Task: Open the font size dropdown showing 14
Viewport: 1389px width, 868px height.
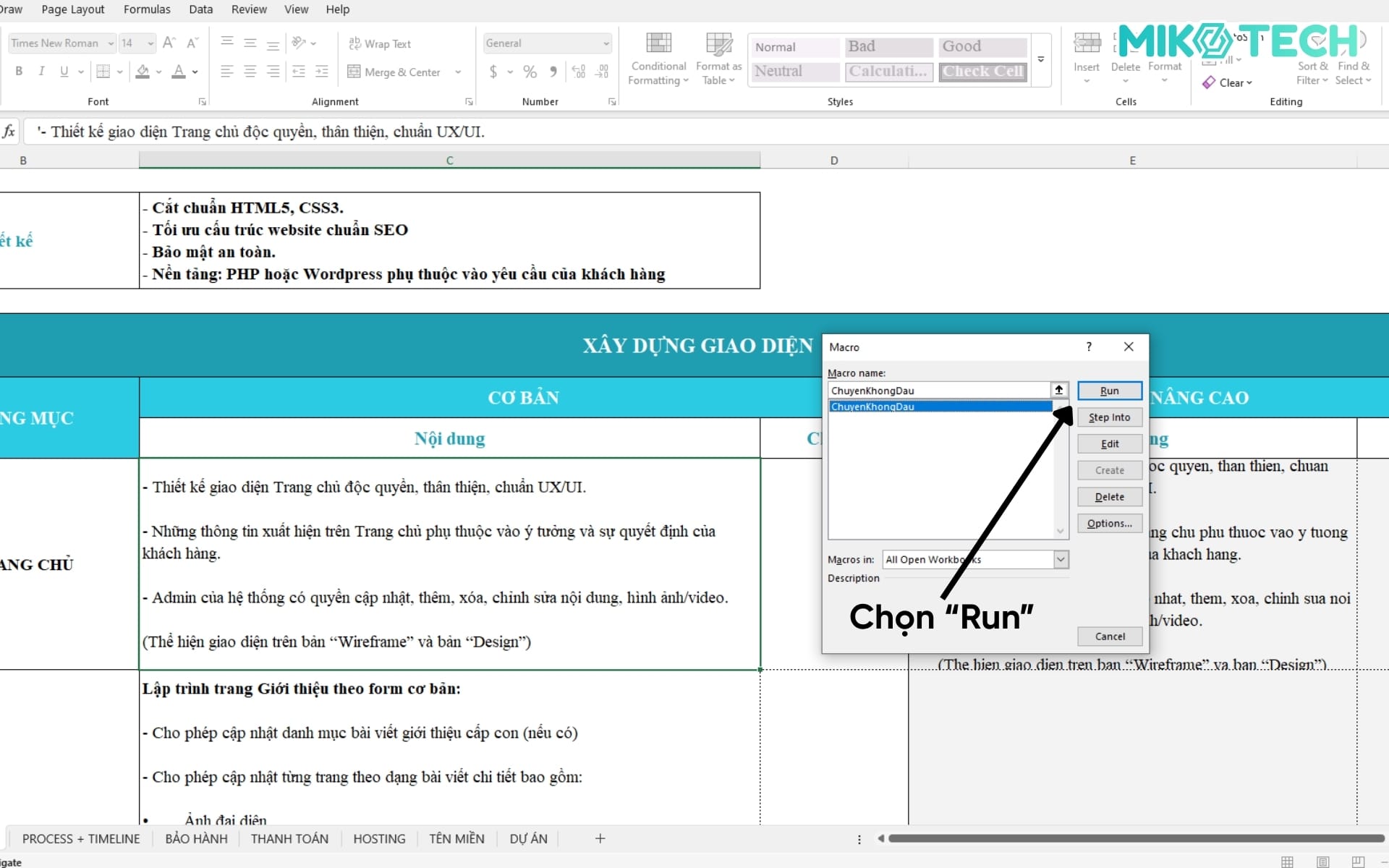Action: [x=150, y=43]
